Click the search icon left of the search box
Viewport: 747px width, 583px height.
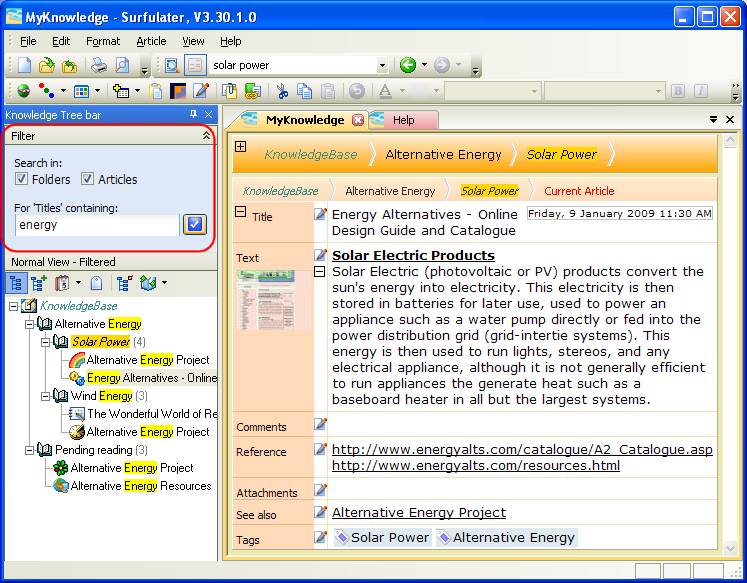(x=172, y=65)
